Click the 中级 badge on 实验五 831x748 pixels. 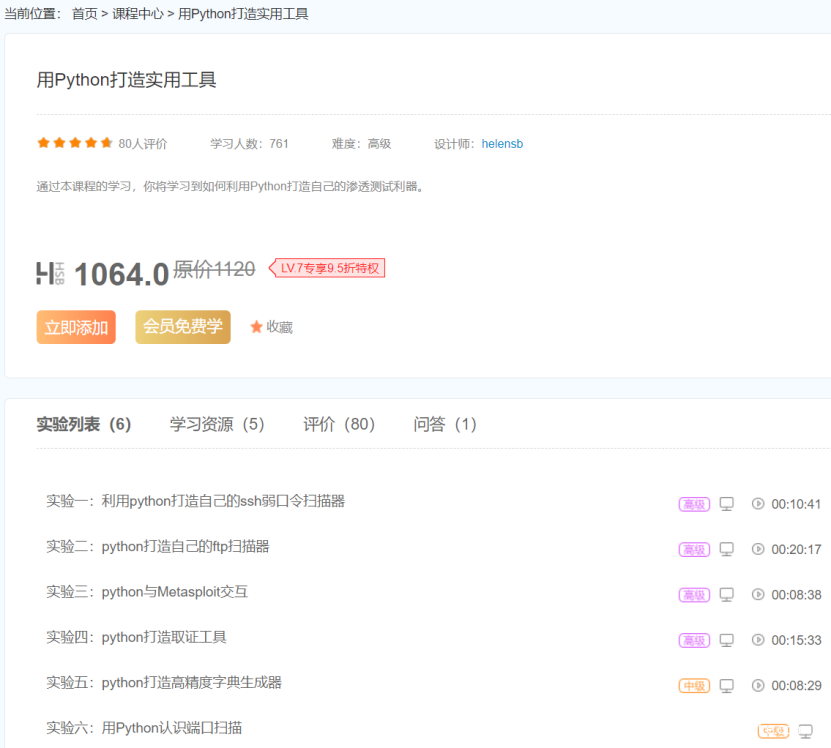(694, 686)
